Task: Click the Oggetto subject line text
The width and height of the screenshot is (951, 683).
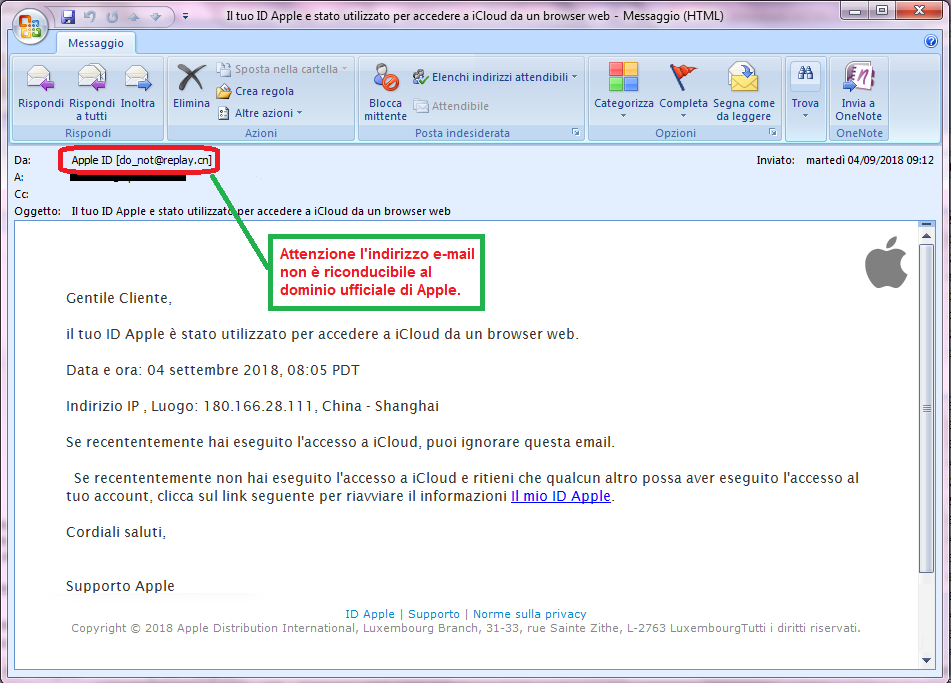Action: click(261, 211)
